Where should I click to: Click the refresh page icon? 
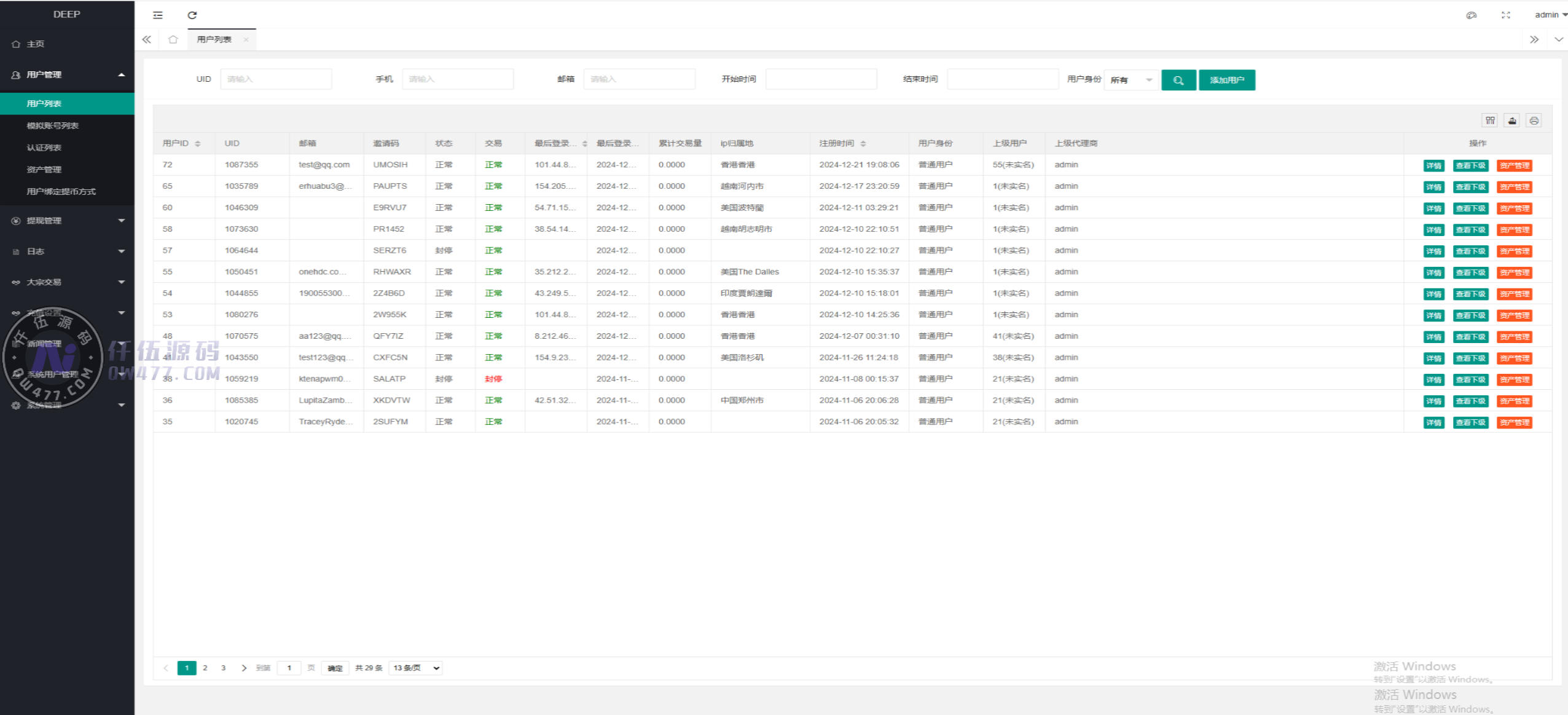192,15
